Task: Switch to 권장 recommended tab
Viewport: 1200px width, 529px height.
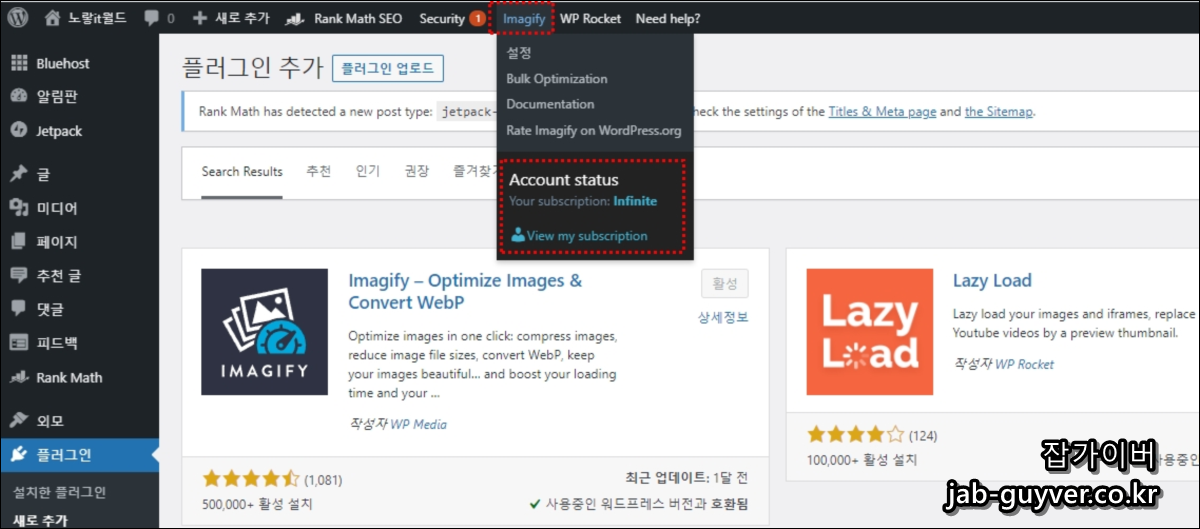Action: (417, 172)
